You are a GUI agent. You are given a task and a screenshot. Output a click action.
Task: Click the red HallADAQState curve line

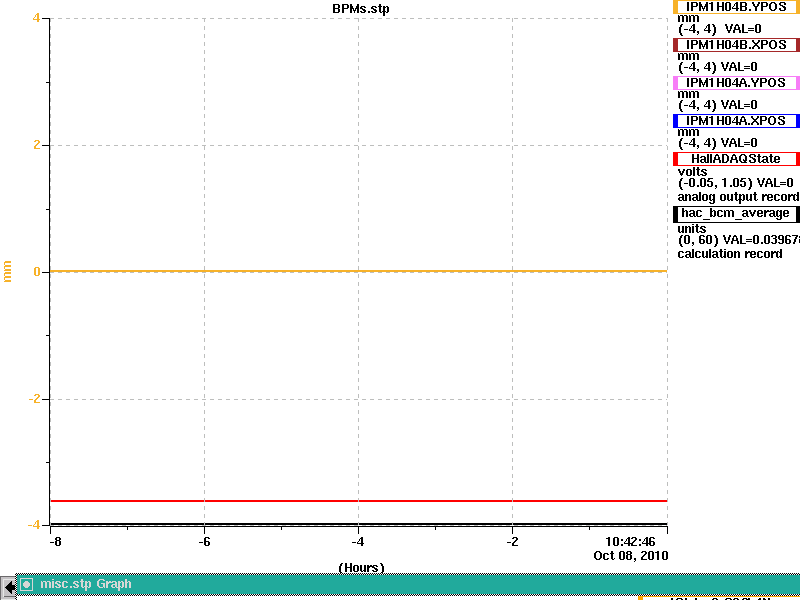(358, 501)
